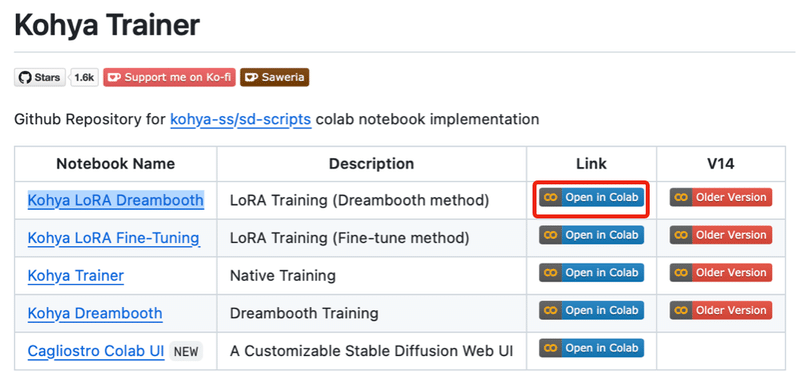800x383 pixels.
Task: Open in Colab badge for Cagliostro Colab UI
Action: (591, 348)
